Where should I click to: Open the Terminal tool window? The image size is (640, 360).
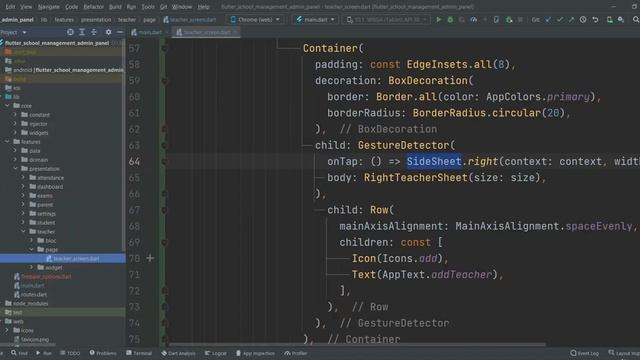pos(139,353)
